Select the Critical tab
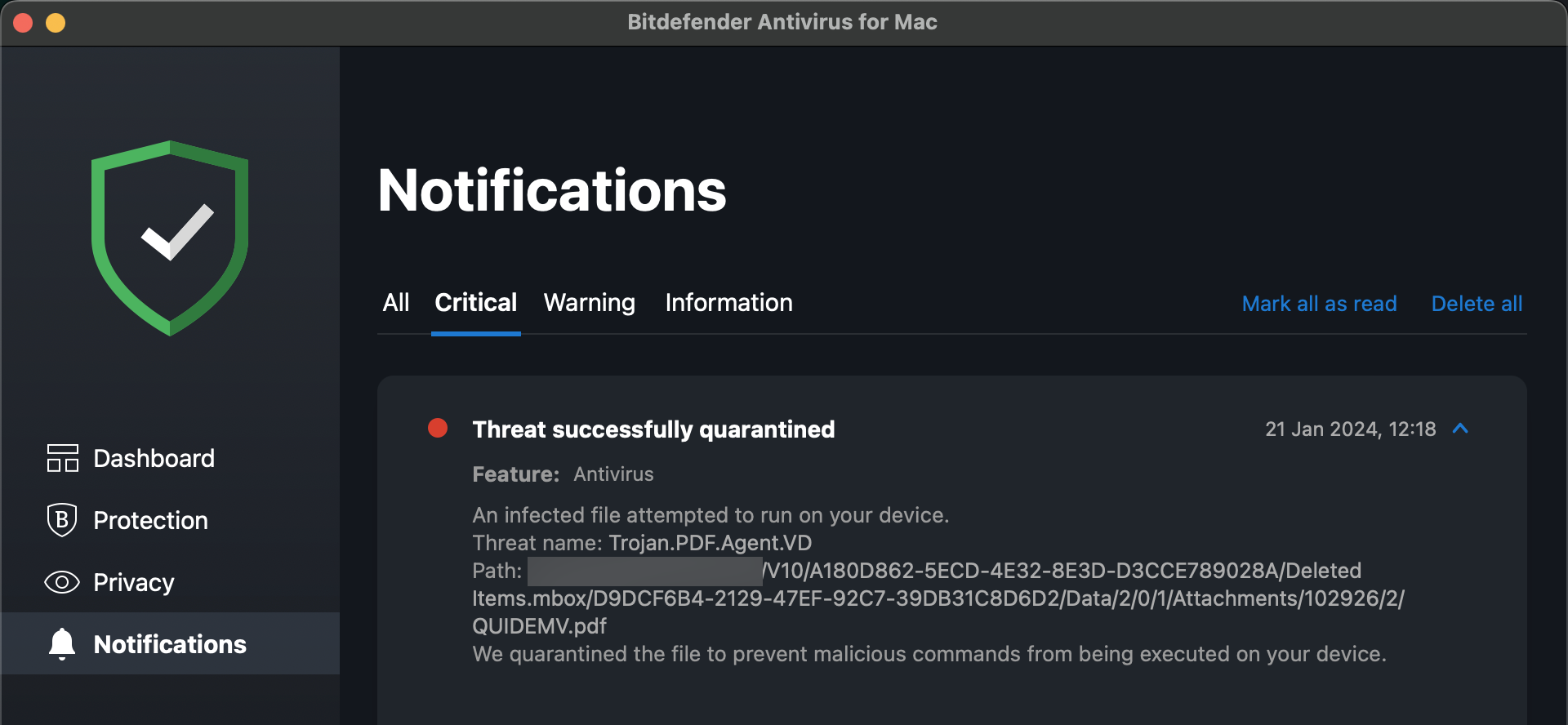Viewport: 1568px width, 725px height. [x=476, y=303]
